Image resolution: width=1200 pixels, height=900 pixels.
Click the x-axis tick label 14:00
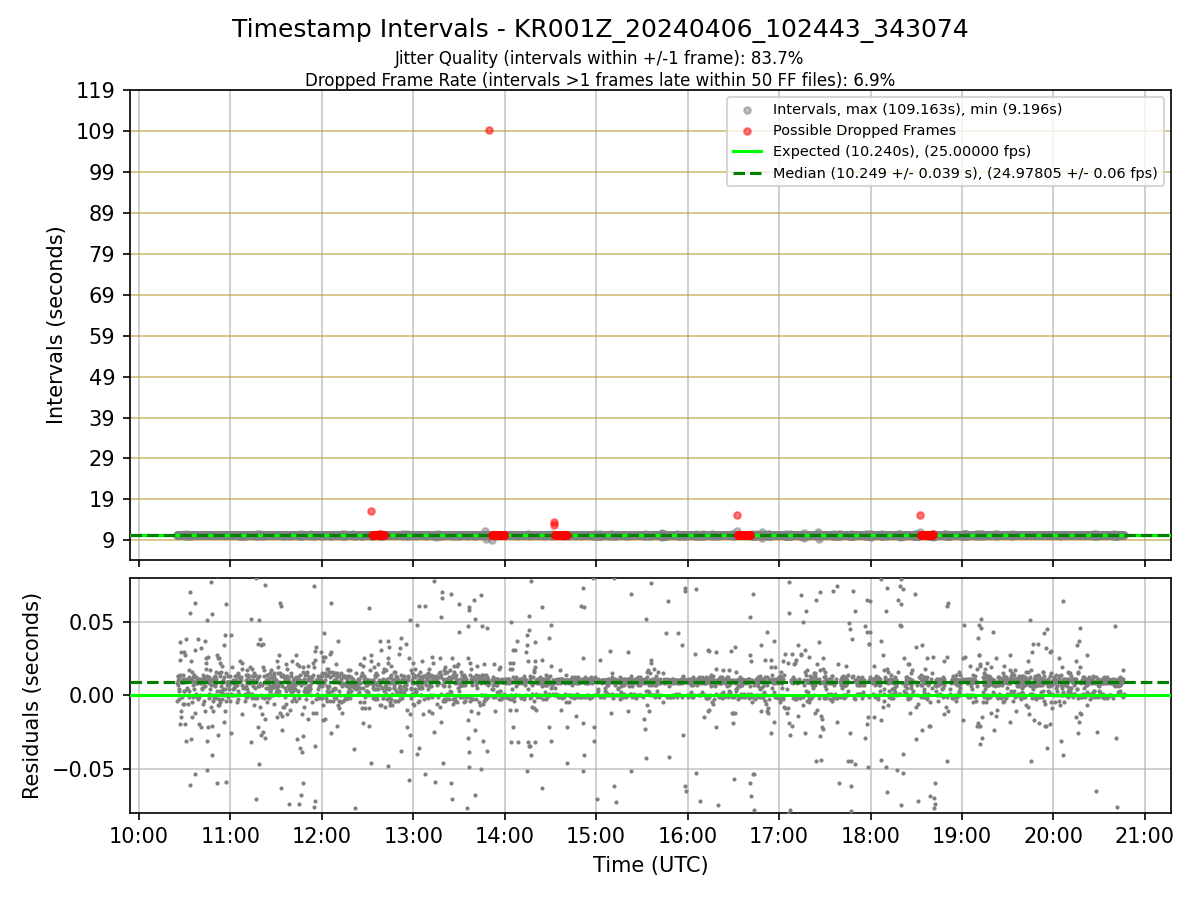point(505,835)
